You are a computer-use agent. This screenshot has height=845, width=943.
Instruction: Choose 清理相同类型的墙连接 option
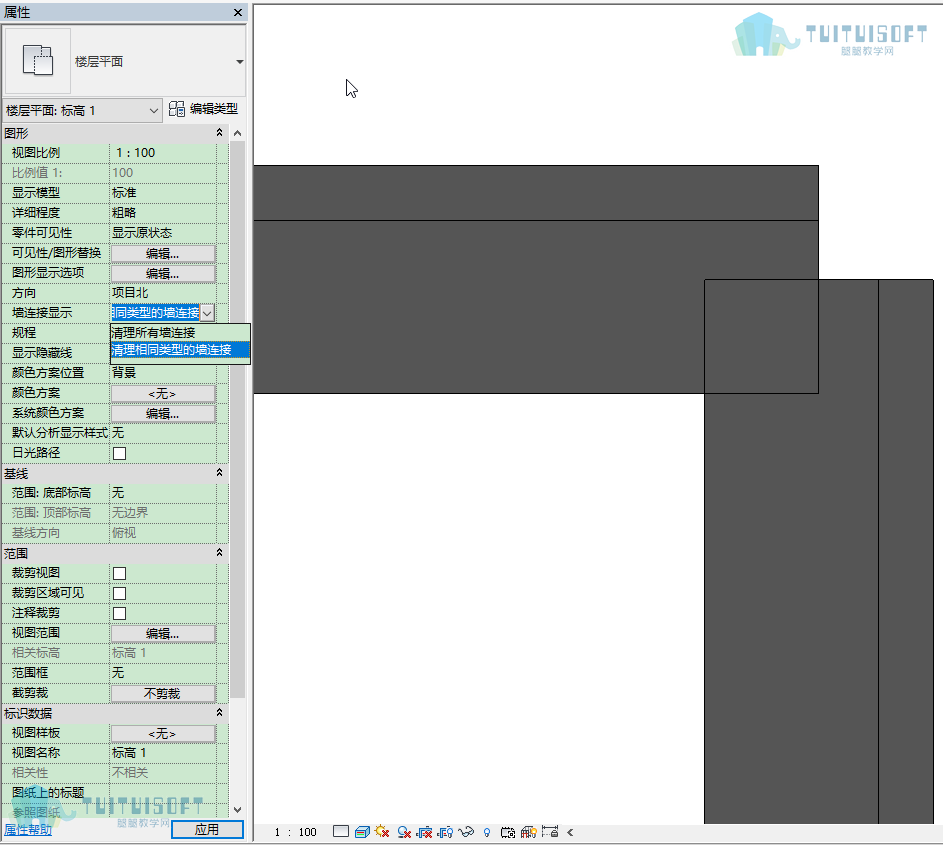[180, 349]
